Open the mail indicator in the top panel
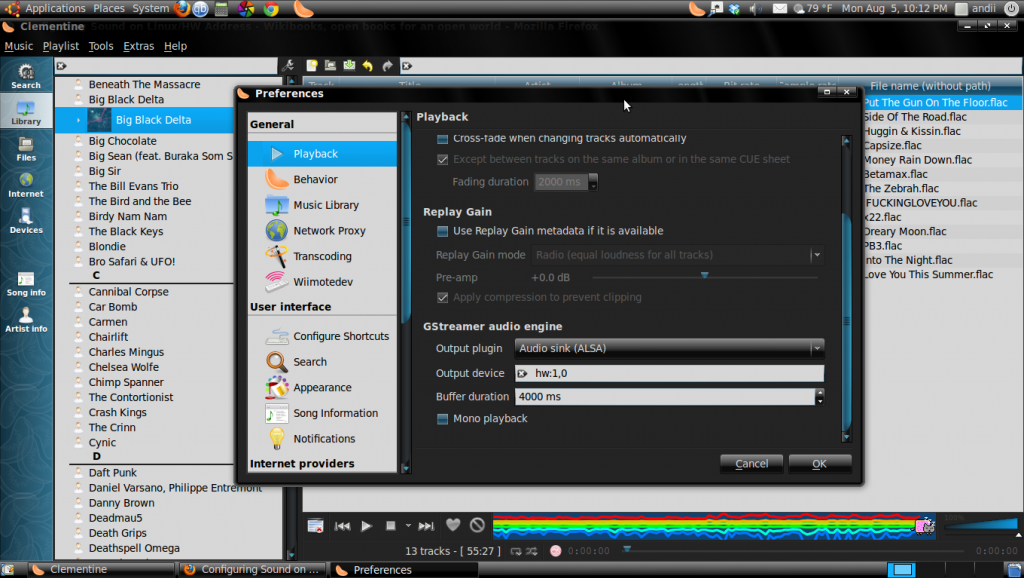Image resolution: width=1024 pixels, height=578 pixels. (x=780, y=8)
